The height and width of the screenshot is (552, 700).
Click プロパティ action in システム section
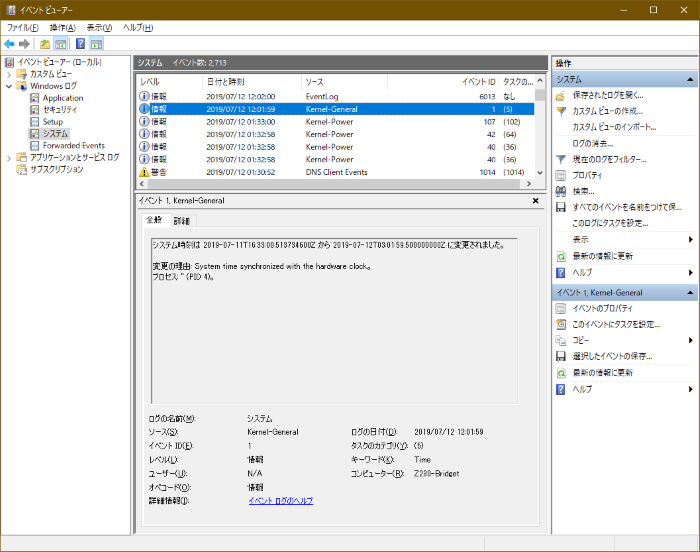587,176
